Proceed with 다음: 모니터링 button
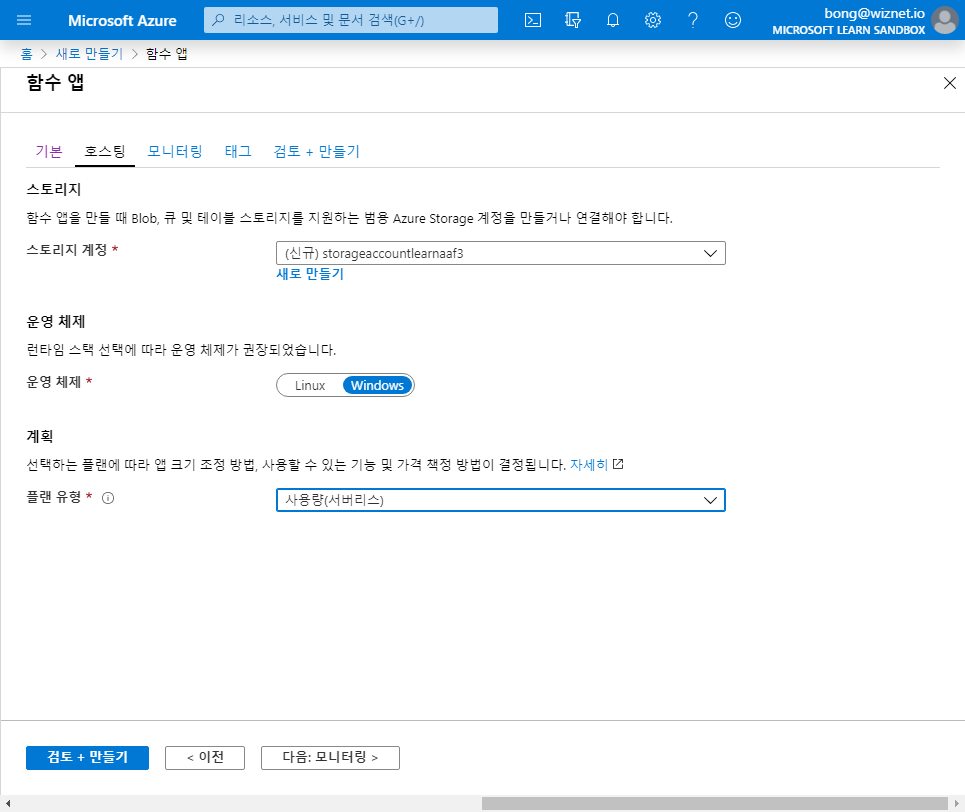The height and width of the screenshot is (812, 965). 330,758
